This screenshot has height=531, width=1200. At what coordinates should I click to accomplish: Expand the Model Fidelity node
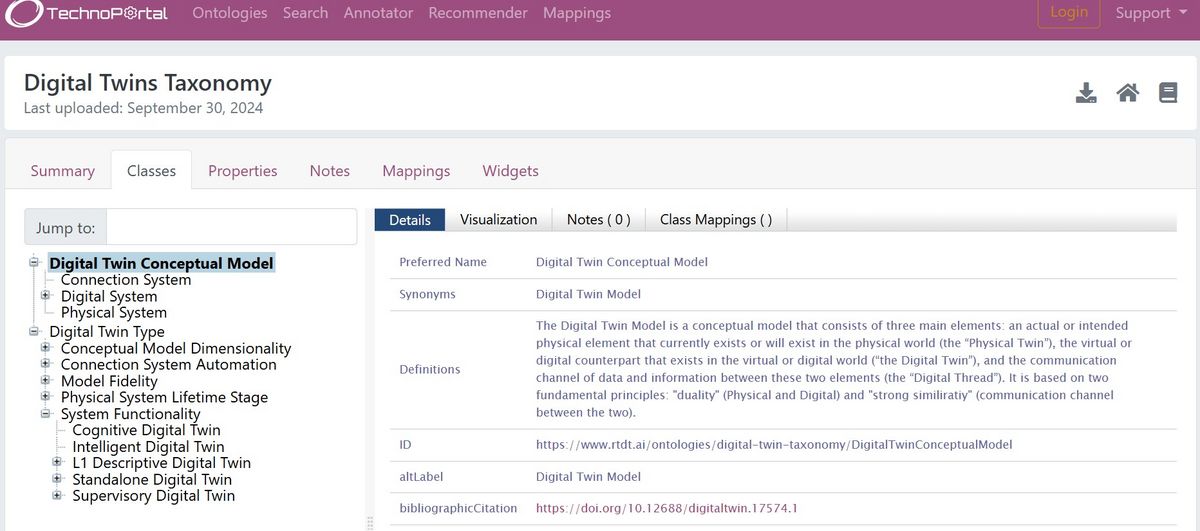45,381
